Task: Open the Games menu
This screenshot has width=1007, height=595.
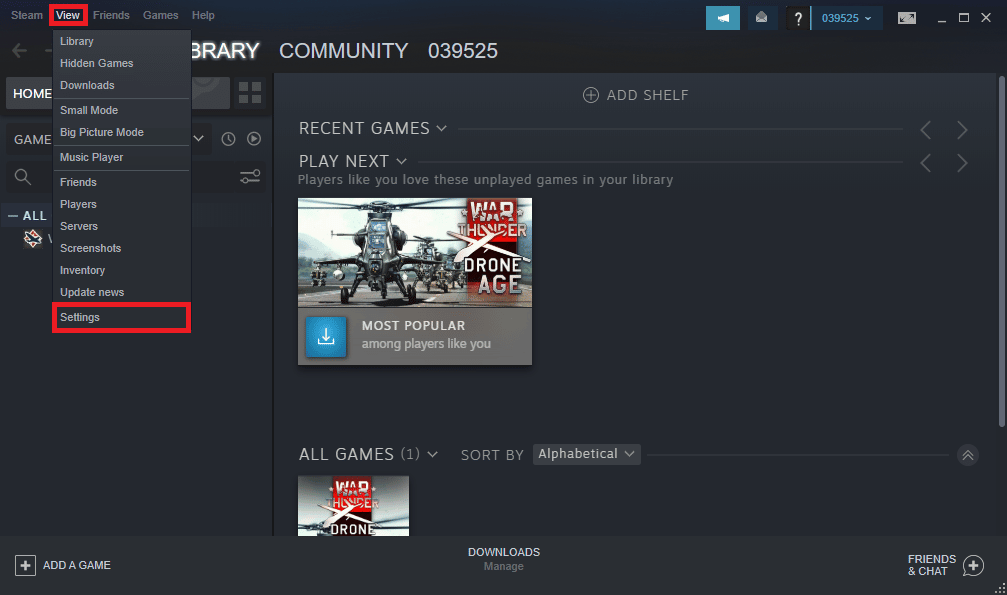Action: pyautogui.click(x=161, y=15)
